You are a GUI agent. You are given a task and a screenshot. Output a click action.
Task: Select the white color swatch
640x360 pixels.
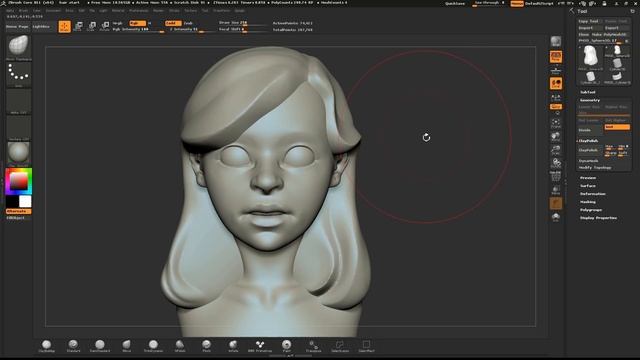pyautogui.click(x=25, y=201)
